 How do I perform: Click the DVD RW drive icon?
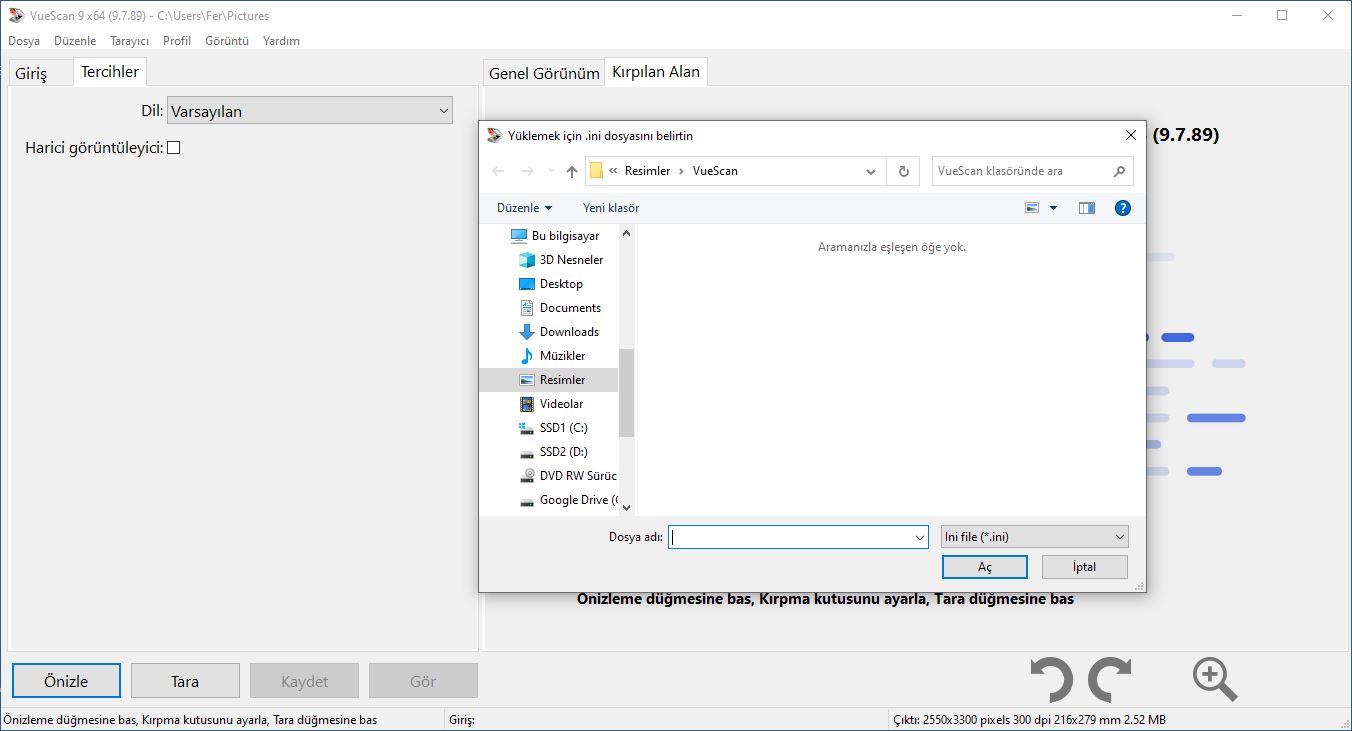[x=527, y=476]
